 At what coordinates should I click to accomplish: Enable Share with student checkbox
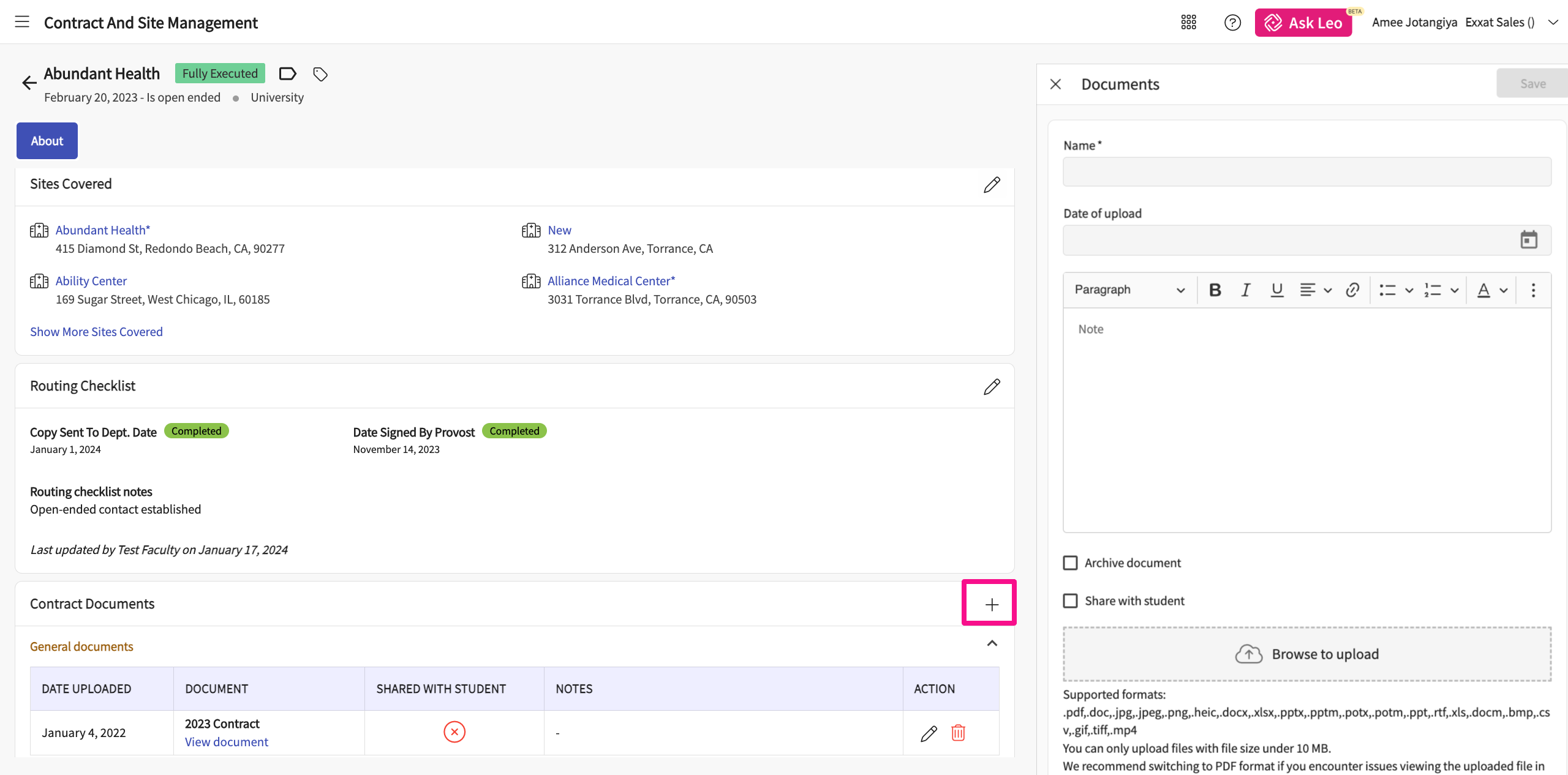click(x=1070, y=601)
